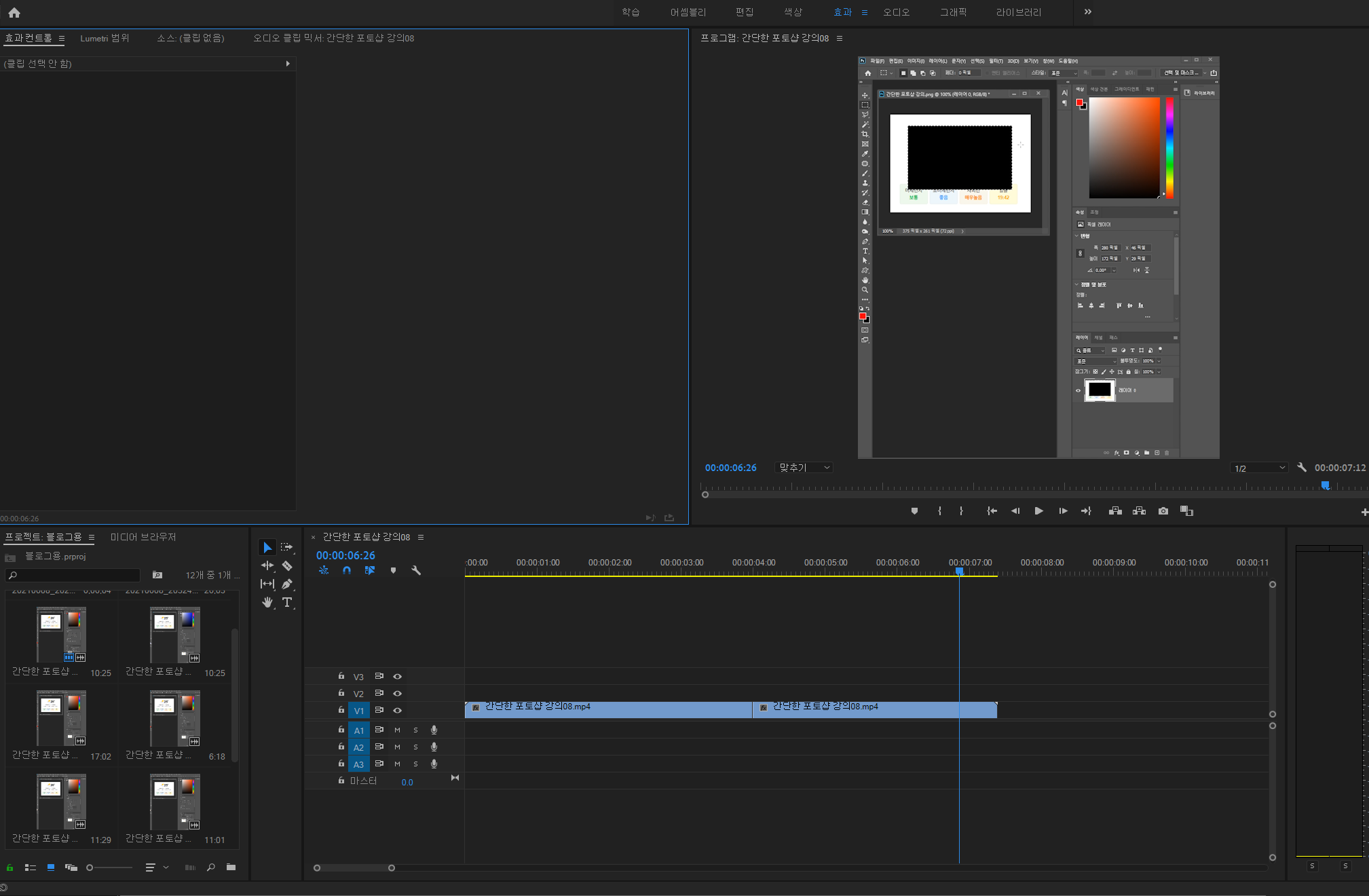
Task: Click the Add Marker button in timeline
Action: pos(393,570)
